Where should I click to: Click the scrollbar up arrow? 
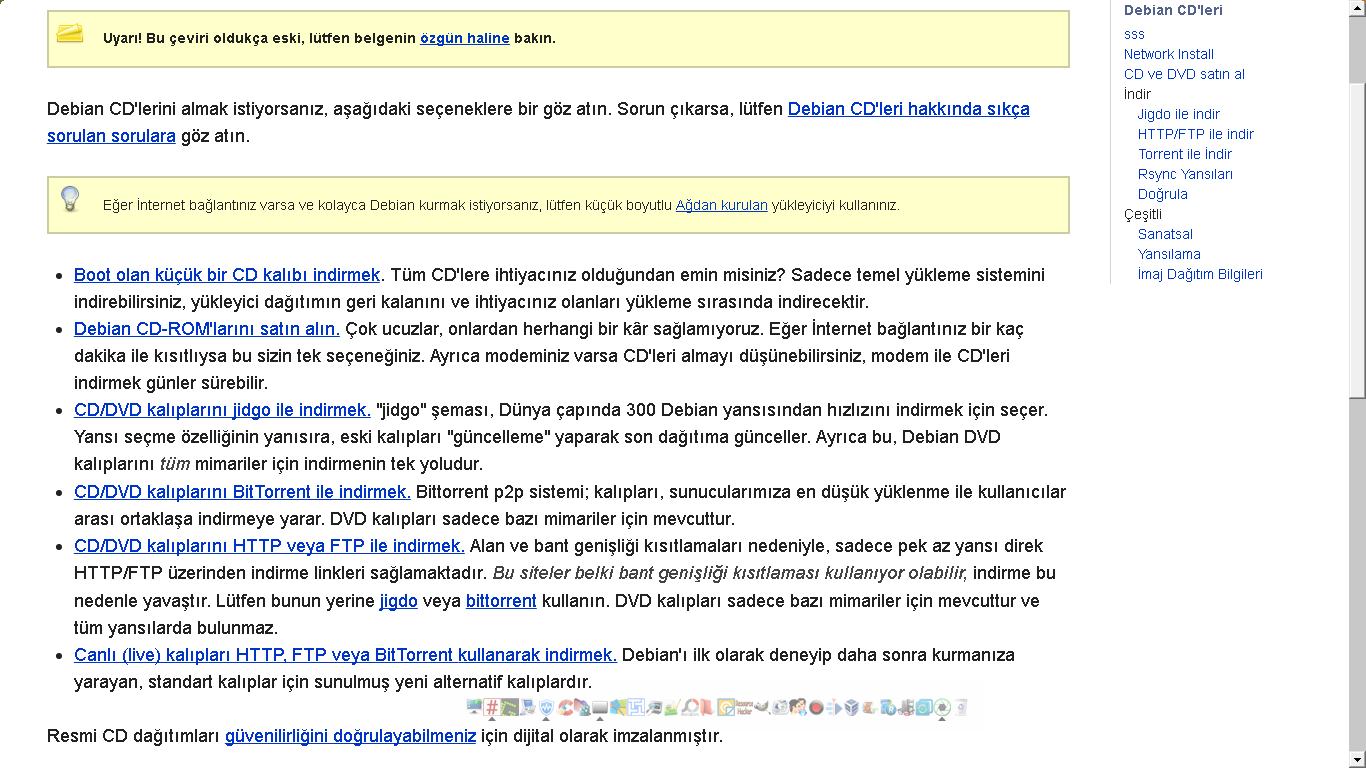coord(1357,7)
